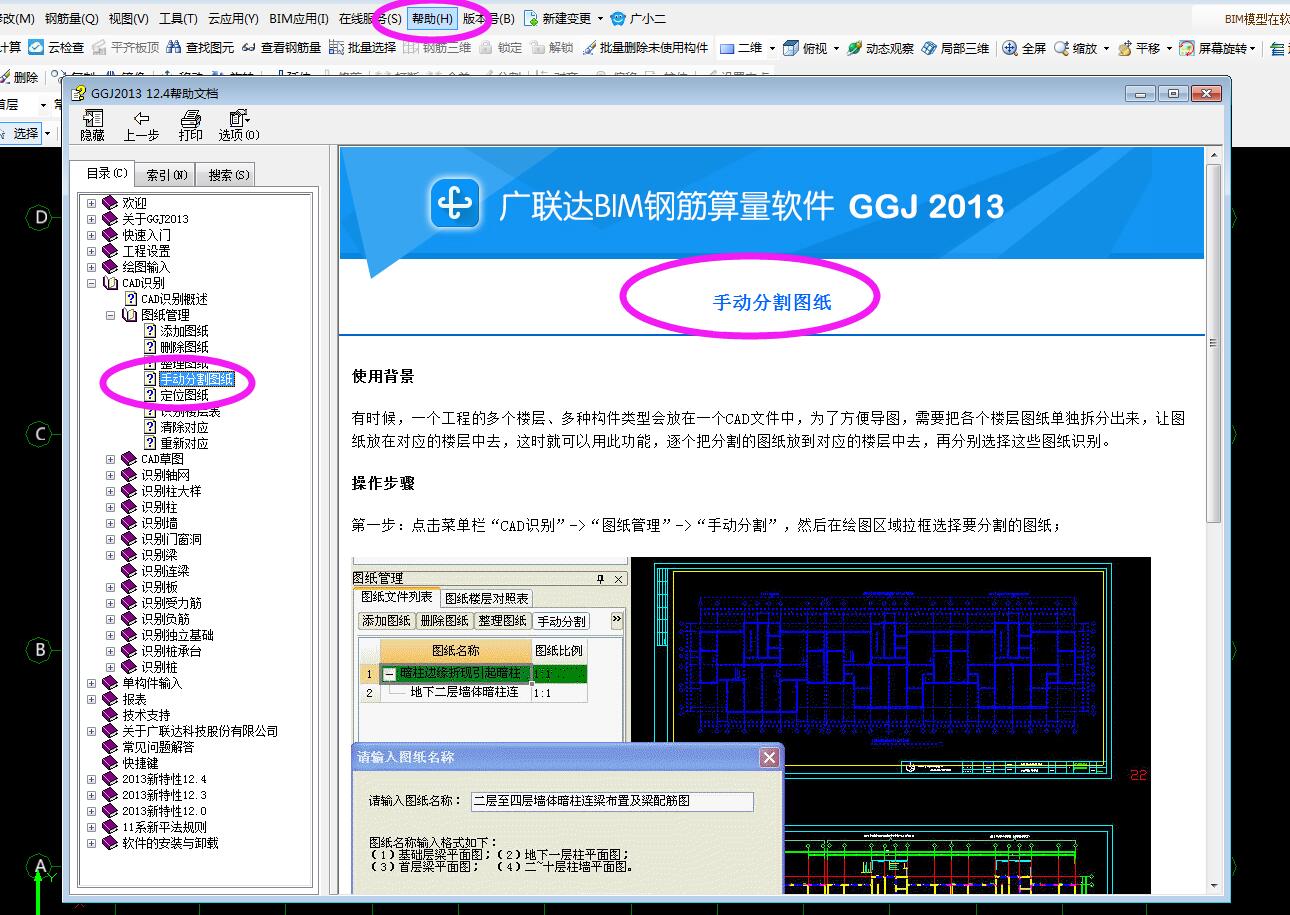Switch to the 索引(N) tab

(166, 175)
